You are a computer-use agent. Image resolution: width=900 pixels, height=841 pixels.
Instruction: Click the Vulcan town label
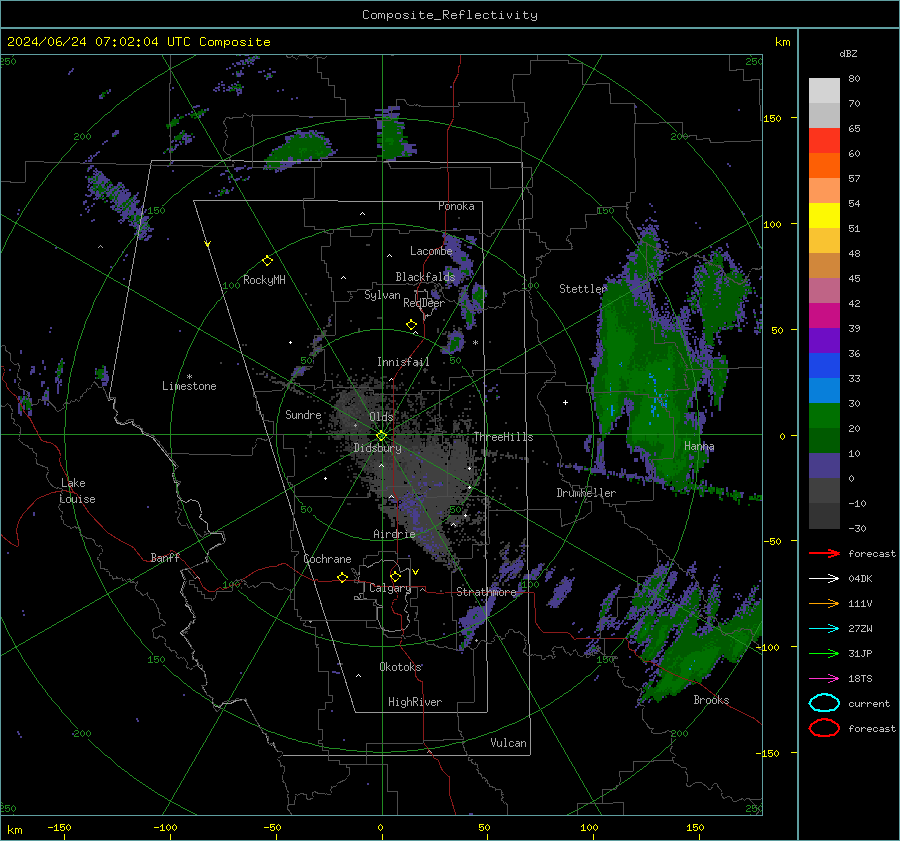click(x=508, y=743)
